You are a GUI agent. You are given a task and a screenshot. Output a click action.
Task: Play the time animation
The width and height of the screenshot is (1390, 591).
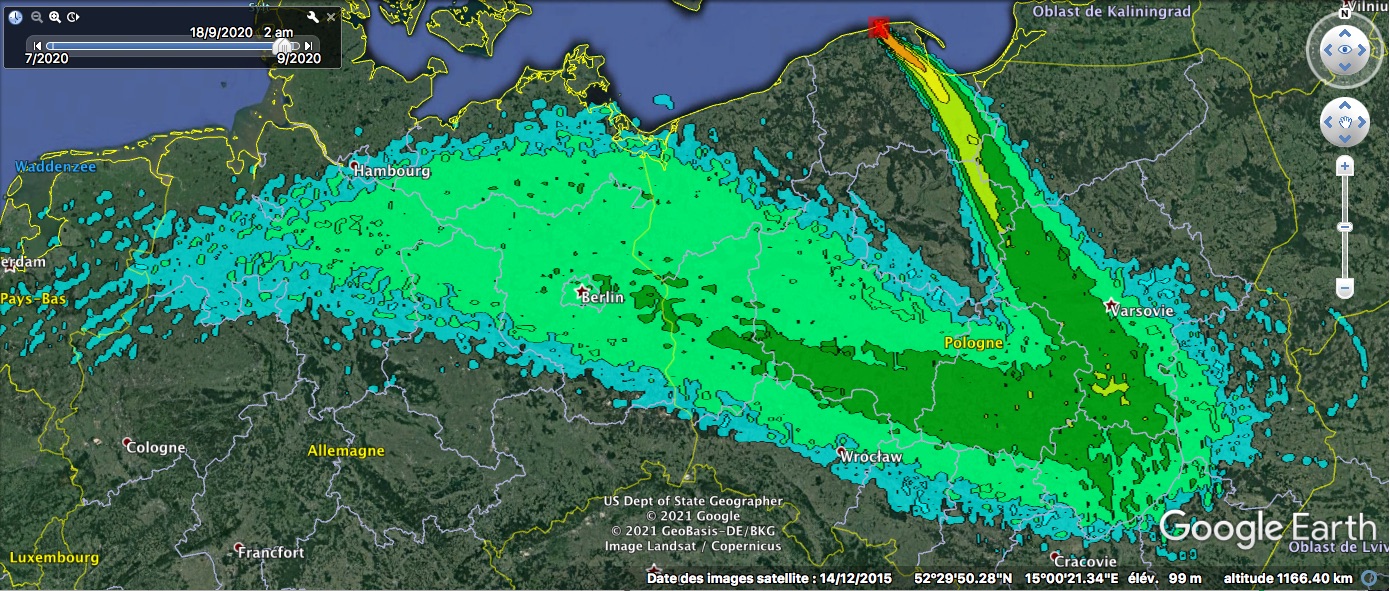(x=73, y=17)
